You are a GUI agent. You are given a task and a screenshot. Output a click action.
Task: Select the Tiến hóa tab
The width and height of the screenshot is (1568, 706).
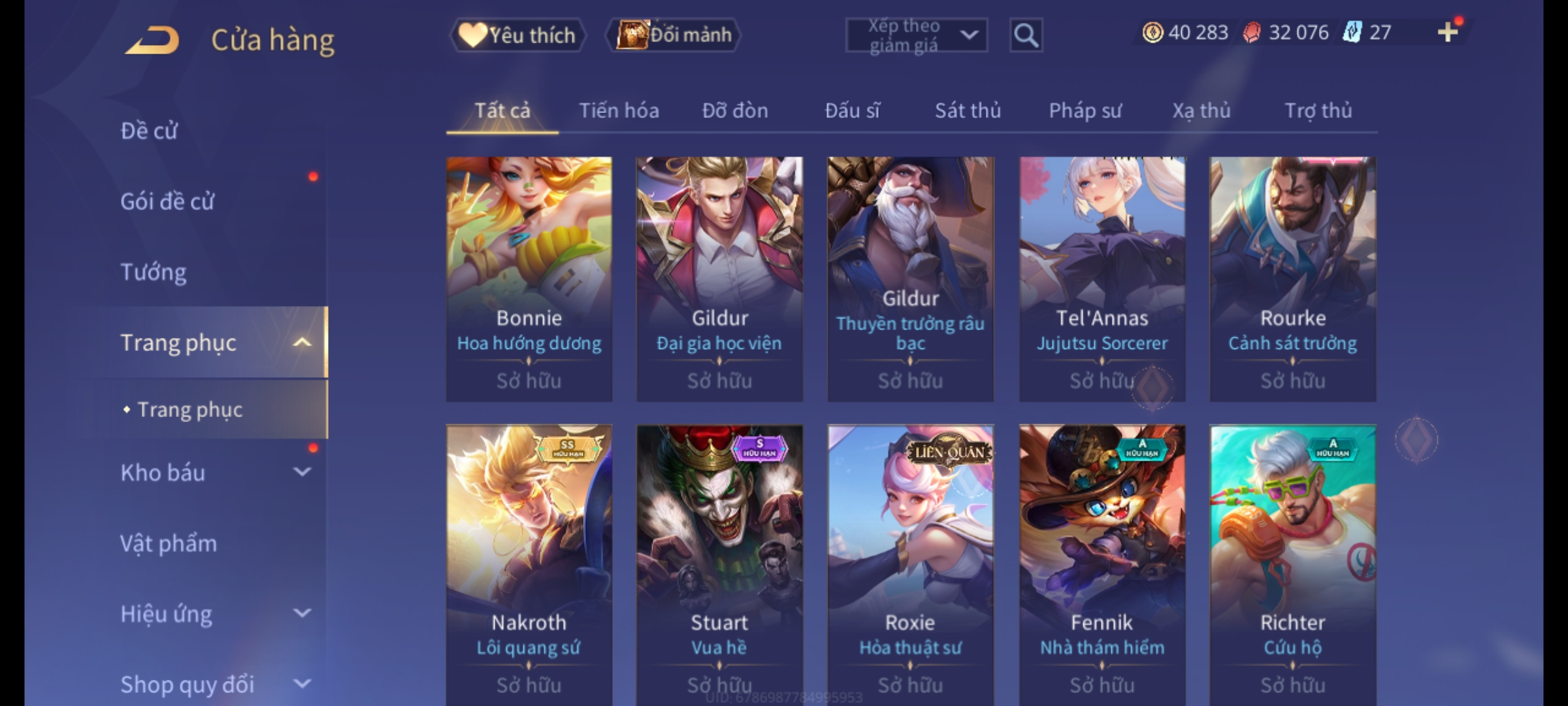click(619, 110)
